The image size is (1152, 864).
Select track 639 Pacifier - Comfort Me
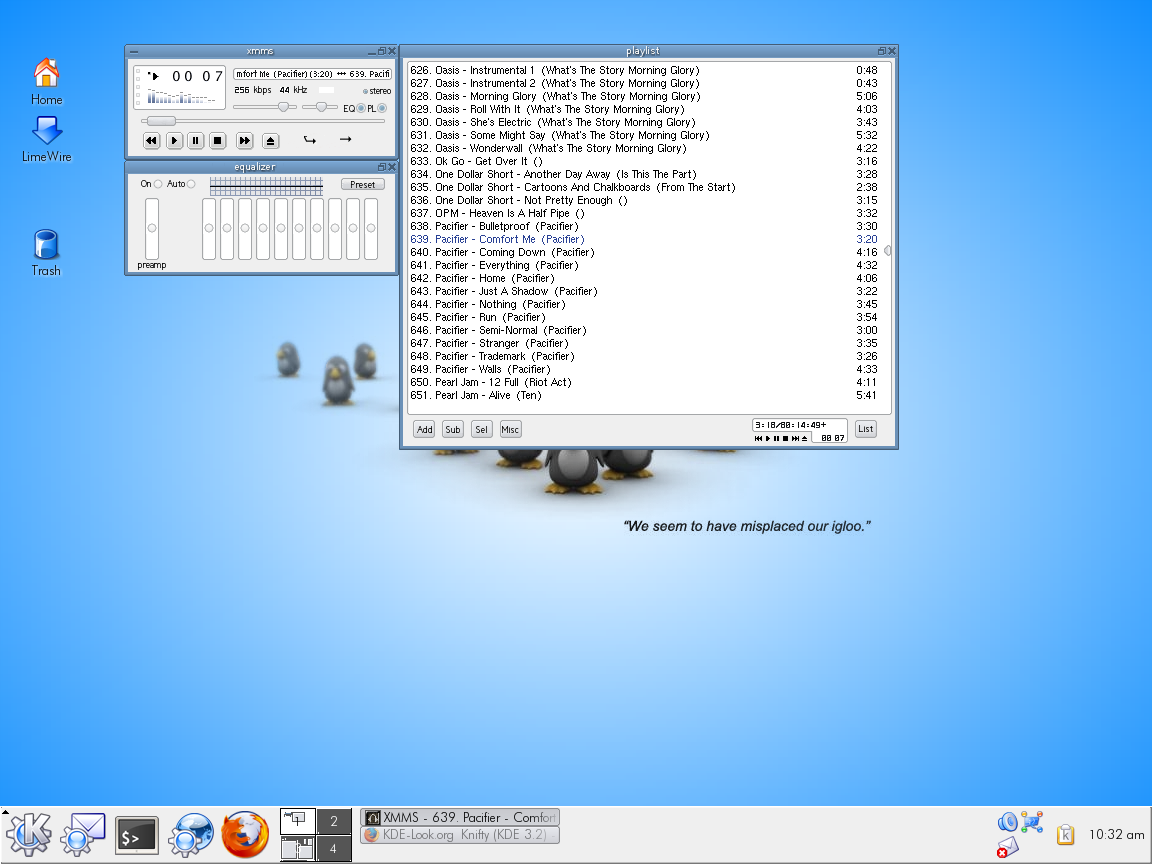[x=644, y=240]
